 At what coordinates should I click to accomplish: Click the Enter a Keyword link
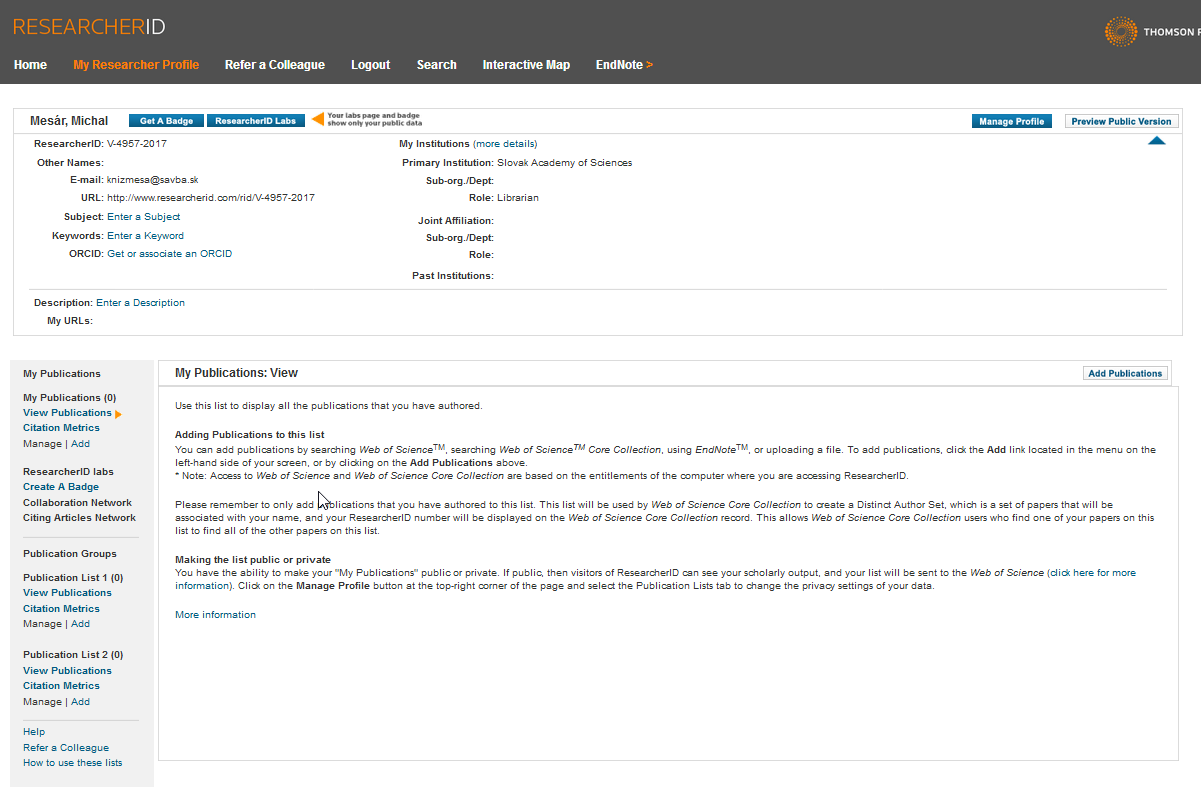click(x=146, y=236)
